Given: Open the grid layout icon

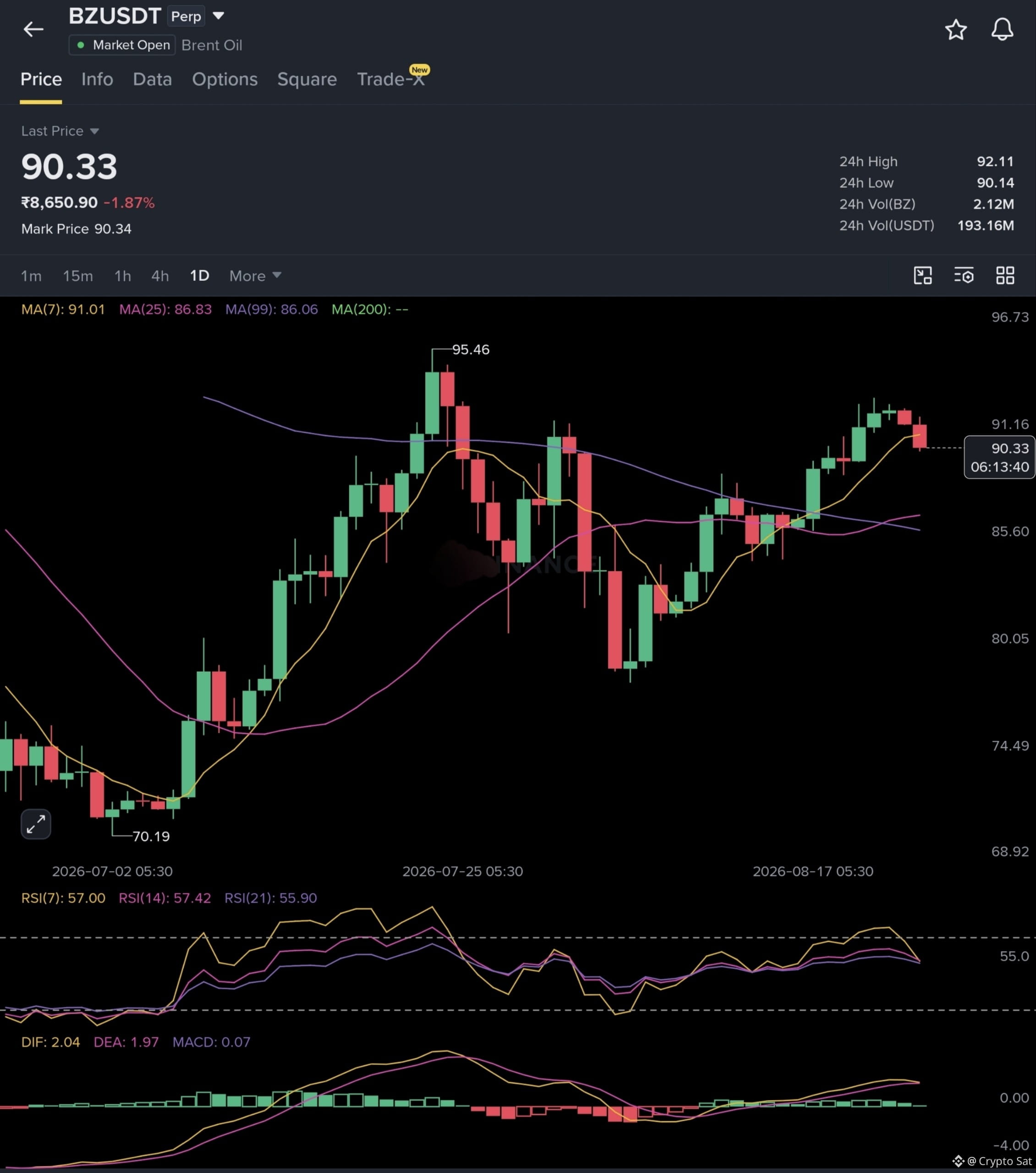Looking at the screenshot, I should click(x=1005, y=275).
